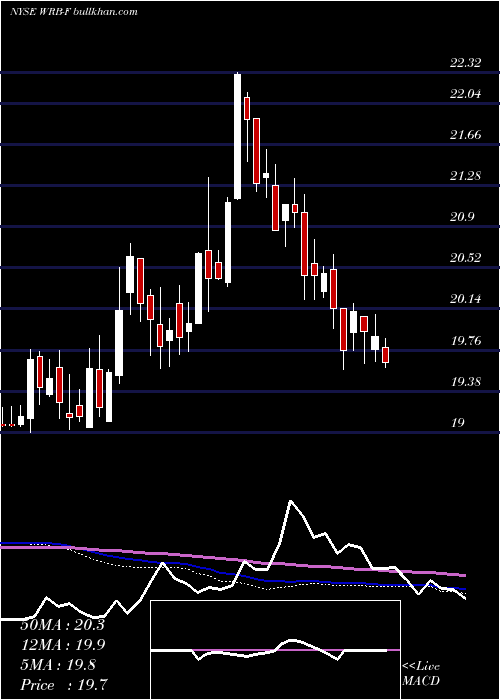This screenshot has height=700, width=500.
Task: Click the 20.52 price axis label
Action: pyautogui.click(x=465, y=258)
